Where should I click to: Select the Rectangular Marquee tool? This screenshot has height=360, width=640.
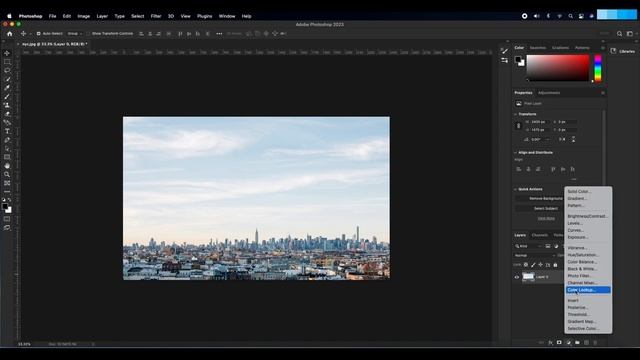(x=7, y=62)
